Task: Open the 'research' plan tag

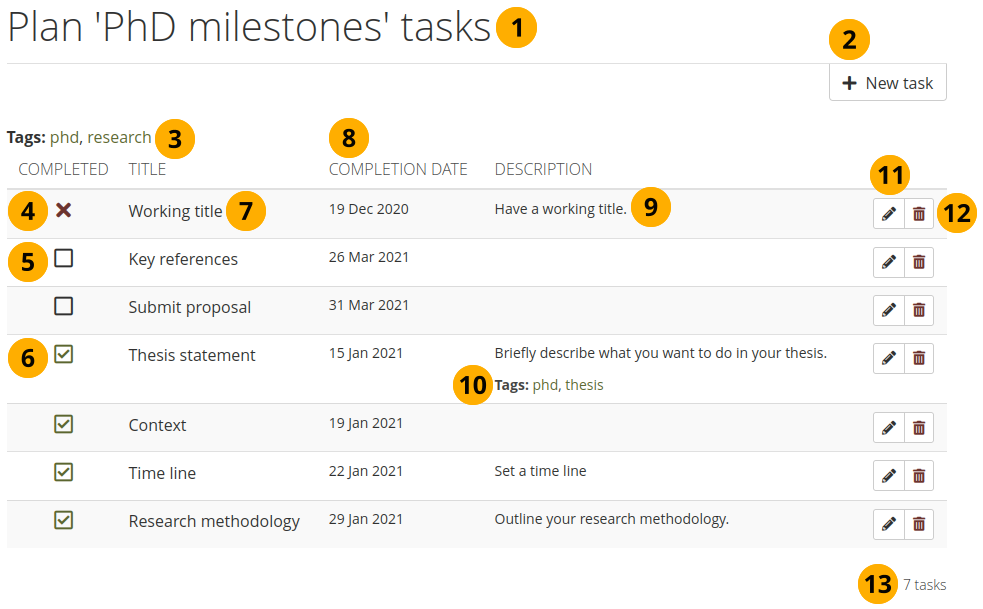Action: [120, 137]
